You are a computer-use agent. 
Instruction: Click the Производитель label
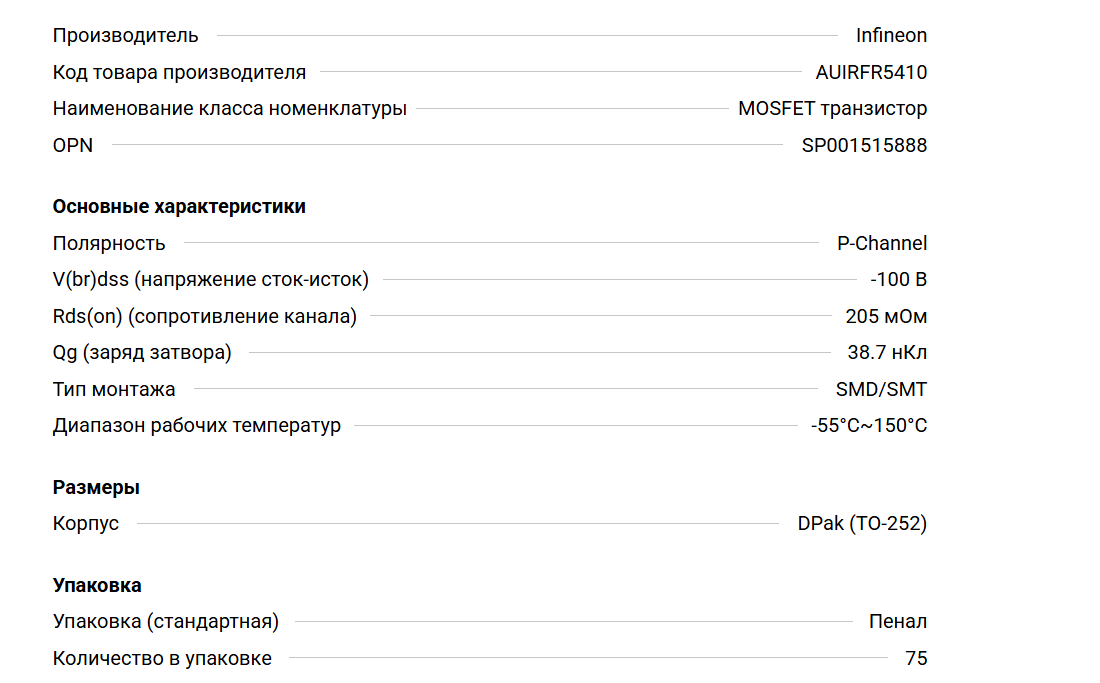pos(125,36)
